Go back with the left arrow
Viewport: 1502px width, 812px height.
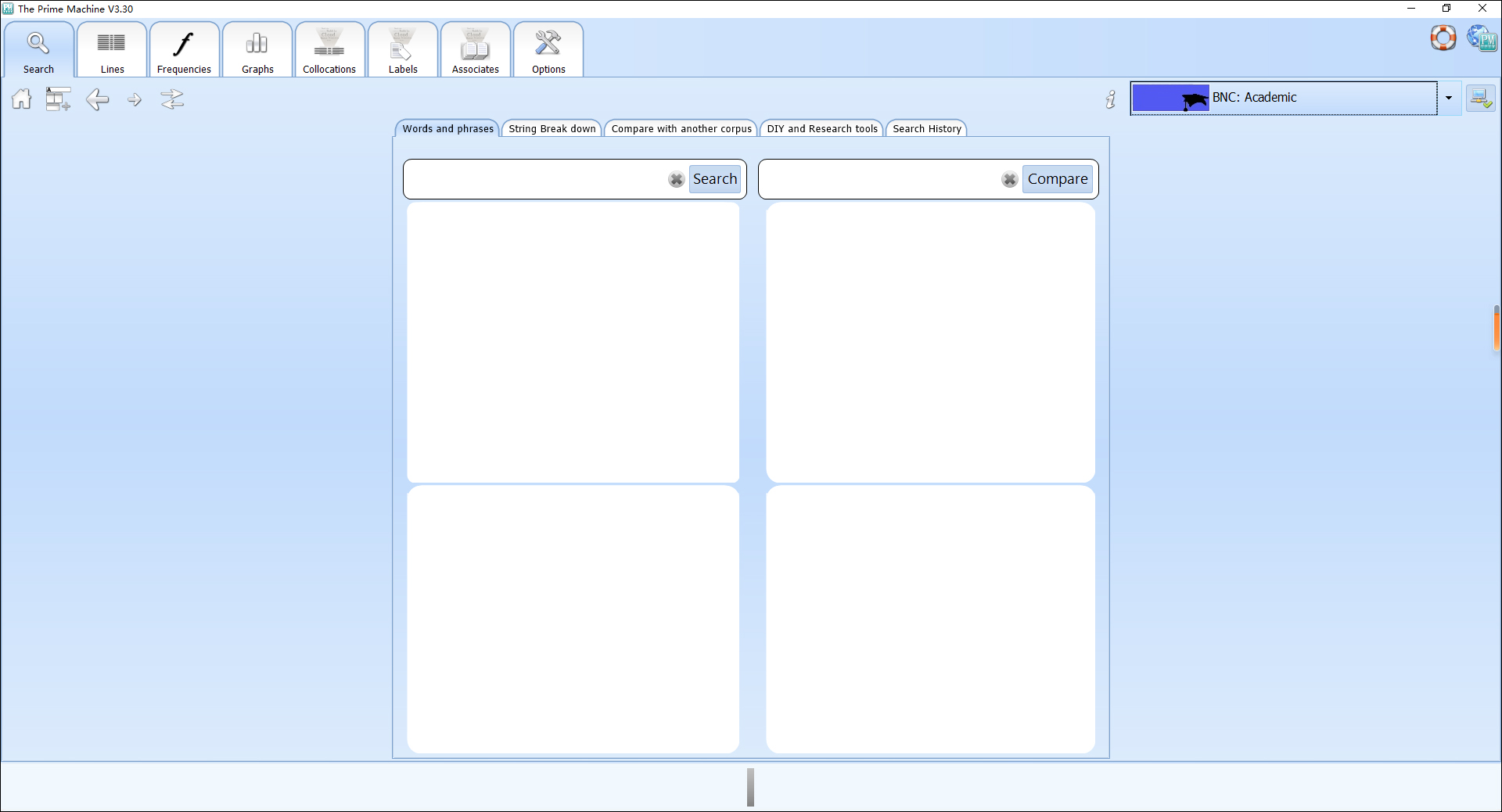97,99
